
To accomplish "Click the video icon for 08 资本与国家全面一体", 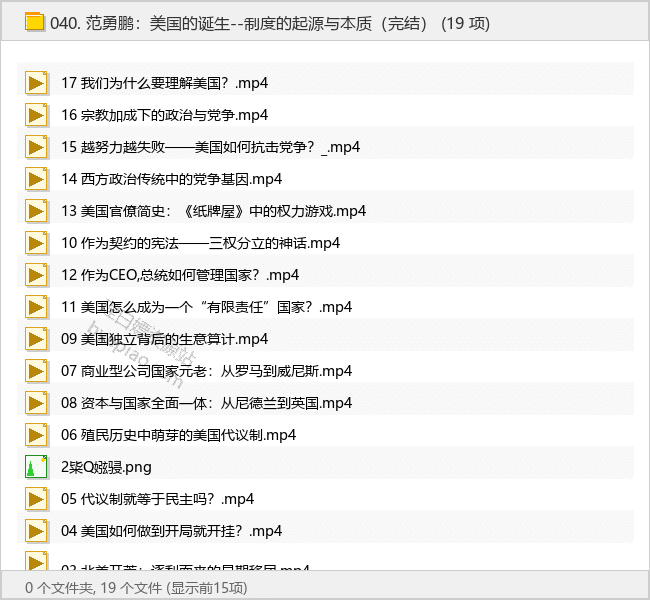I will [x=36, y=403].
